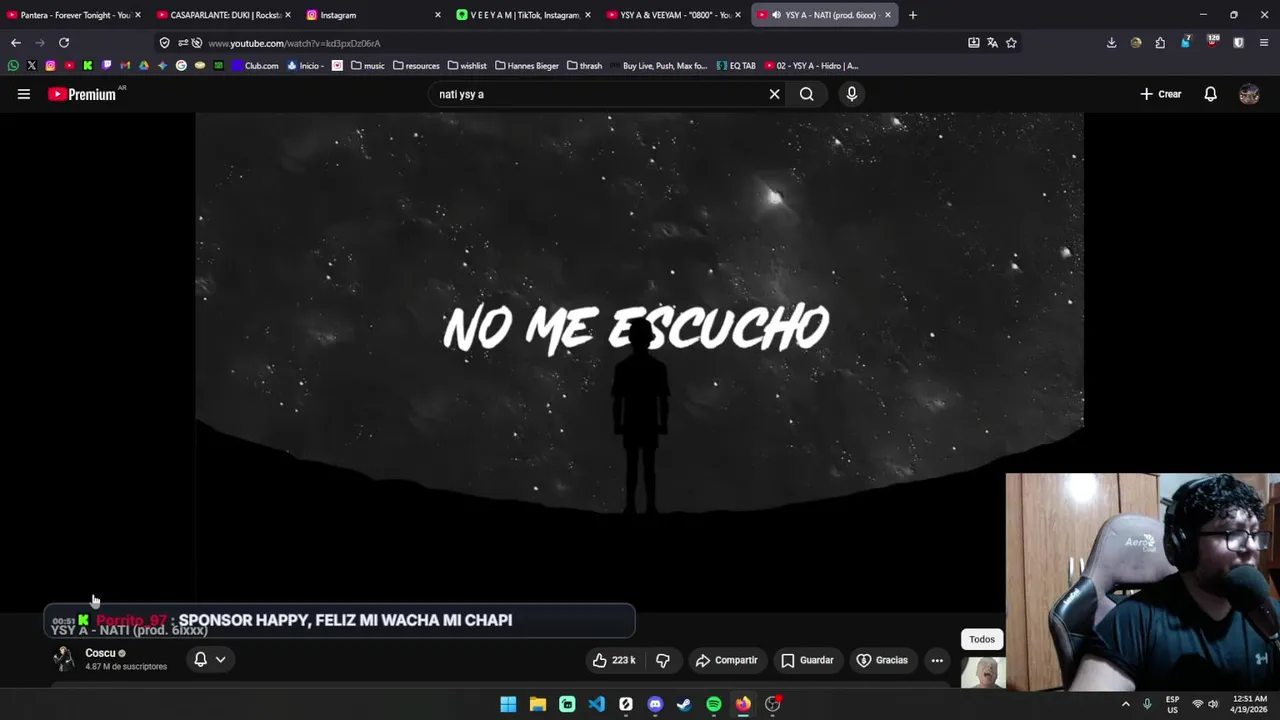Viewport: 1280px width, 720px height.
Task: Launch Spotify from the taskbar
Action: tap(714, 704)
